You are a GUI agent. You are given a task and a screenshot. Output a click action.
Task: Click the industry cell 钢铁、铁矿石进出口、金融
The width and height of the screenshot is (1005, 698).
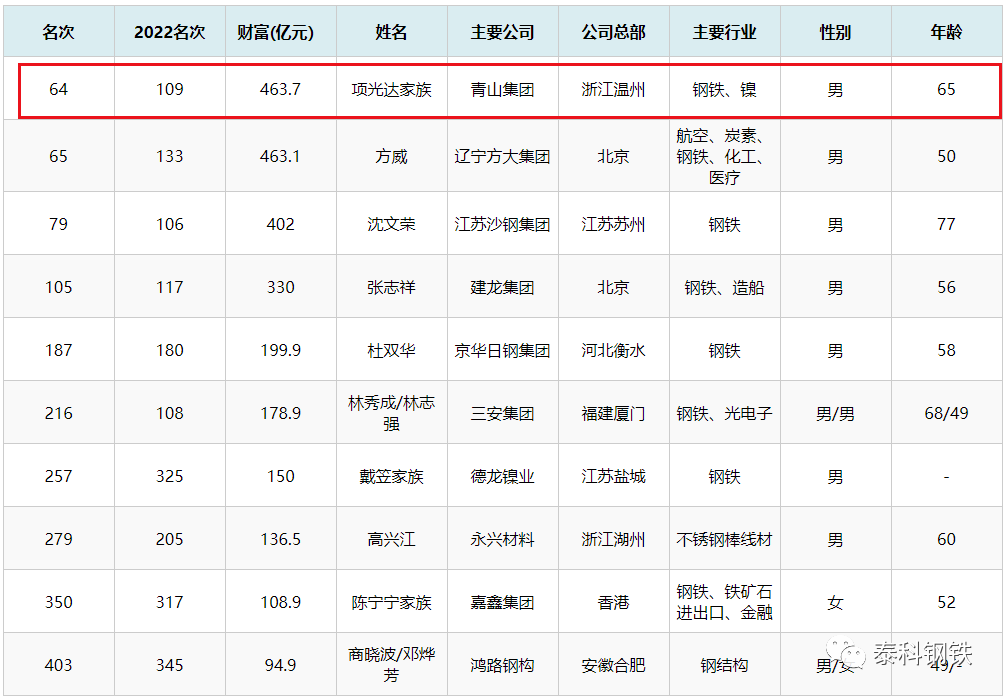pos(724,602)
